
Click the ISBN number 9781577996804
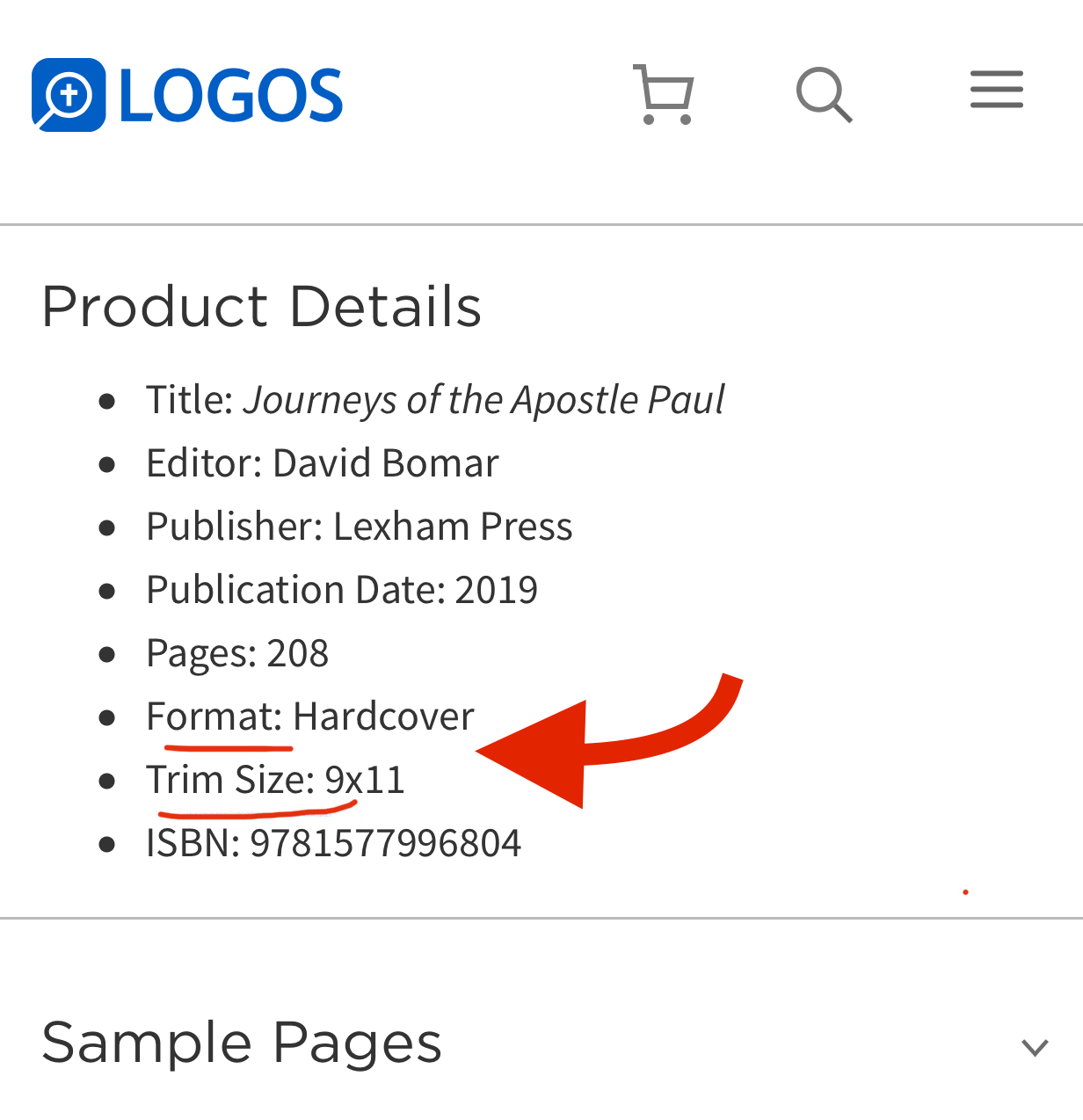coord(386,843)
